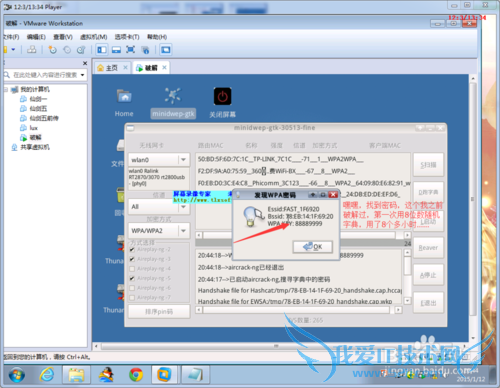500x388 pixels.
Task: Open the Windows Start button
Action: point(17,375)
